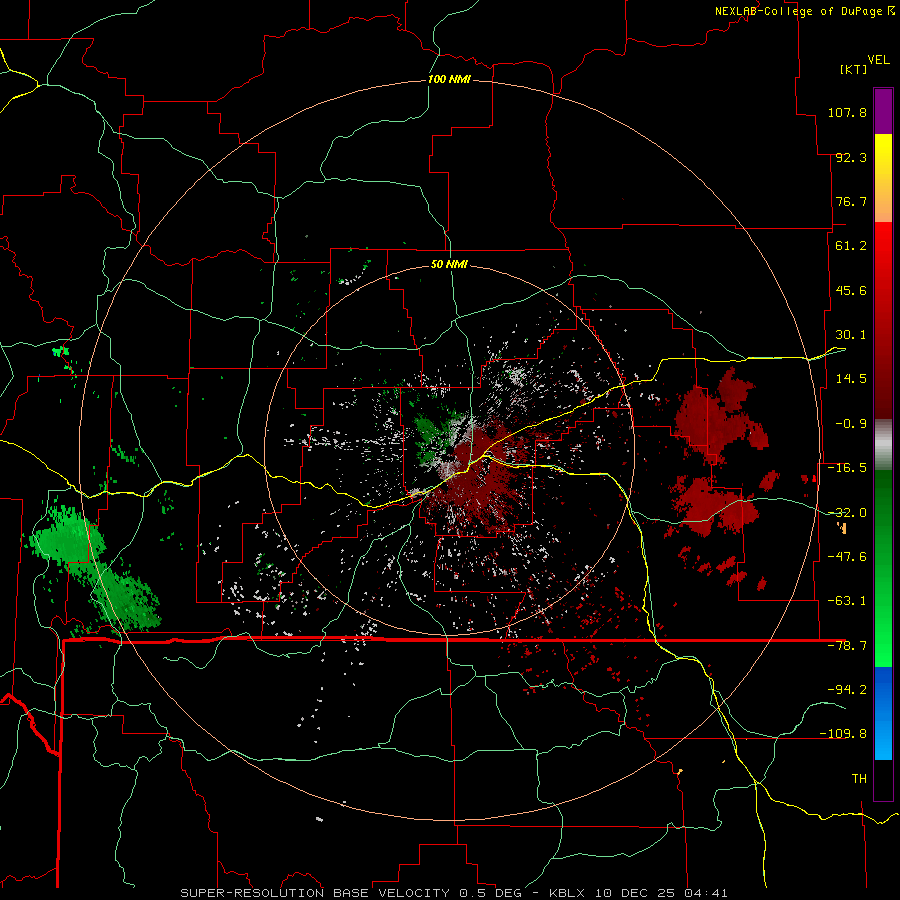
Task: Click the 50 NMI range ring label
Action: (x=449, y=264)
